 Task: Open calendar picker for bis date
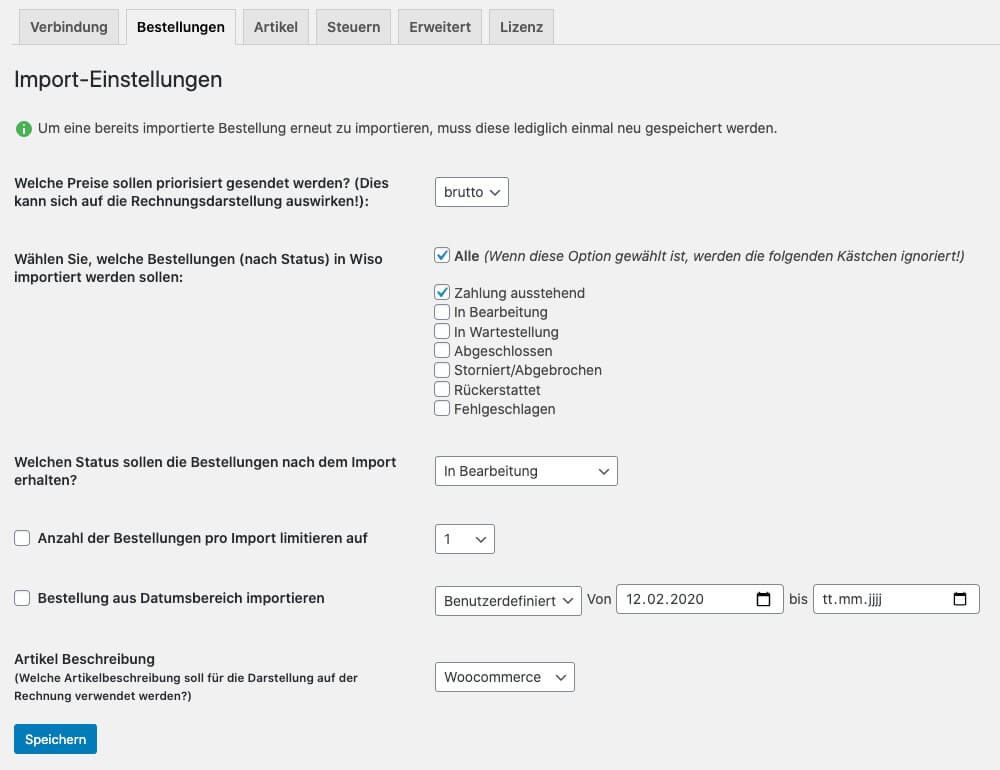point(959,599)
